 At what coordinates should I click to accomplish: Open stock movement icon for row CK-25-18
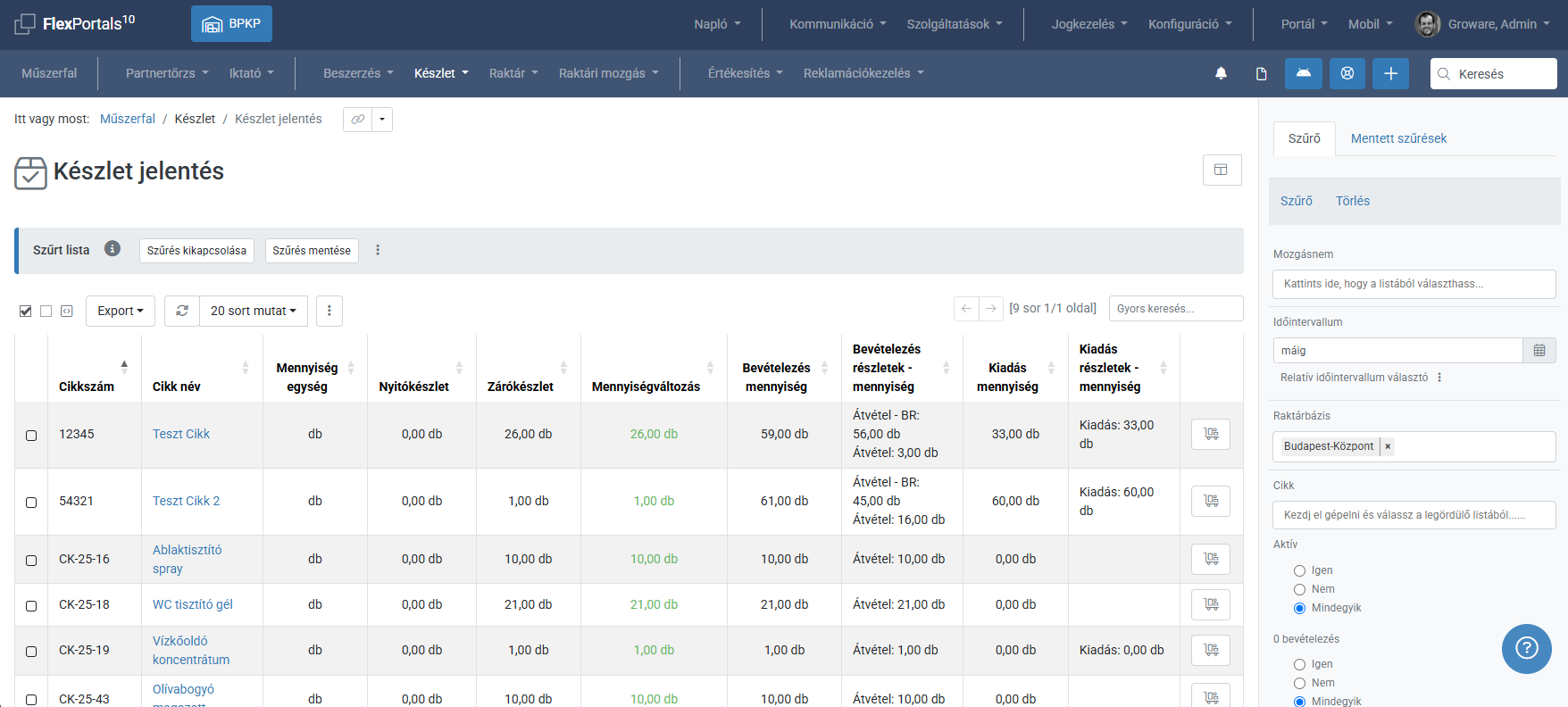[x=1211, y=604]
